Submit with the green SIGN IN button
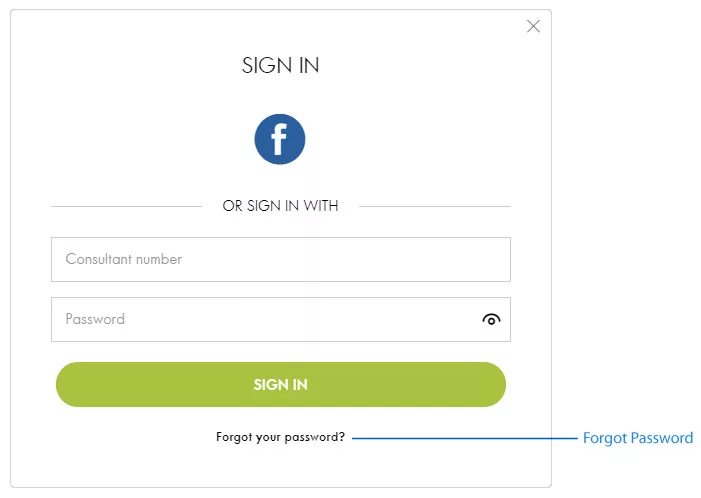 coord(281,384)
